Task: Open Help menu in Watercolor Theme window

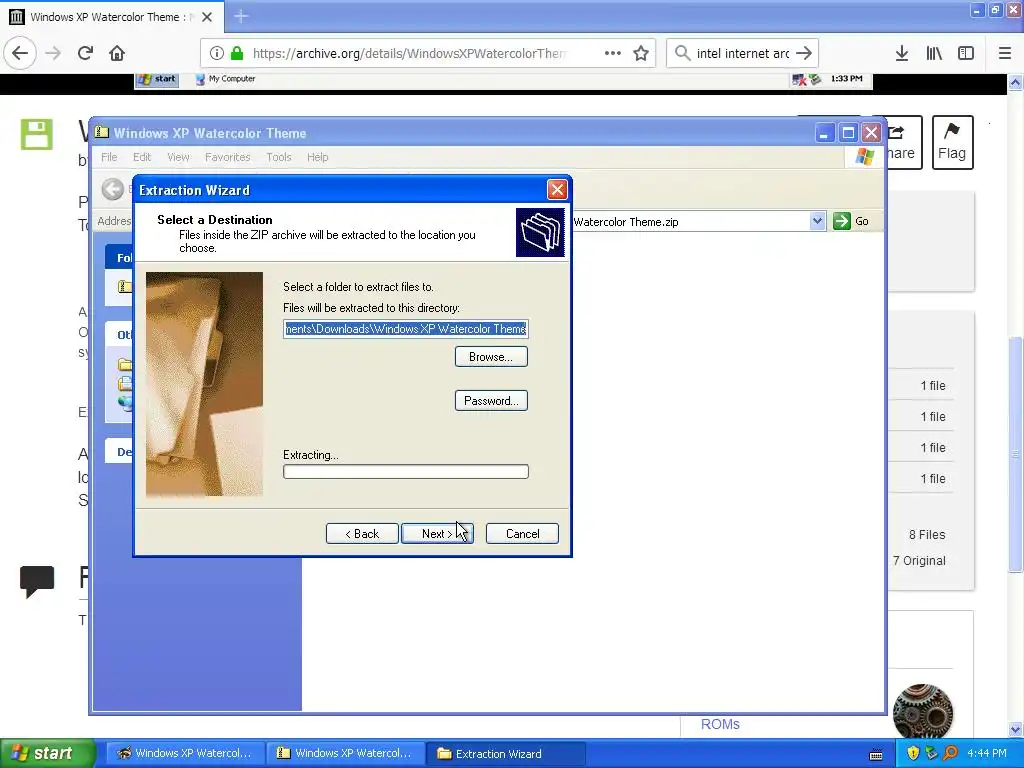Action: (x=317, y=157)
